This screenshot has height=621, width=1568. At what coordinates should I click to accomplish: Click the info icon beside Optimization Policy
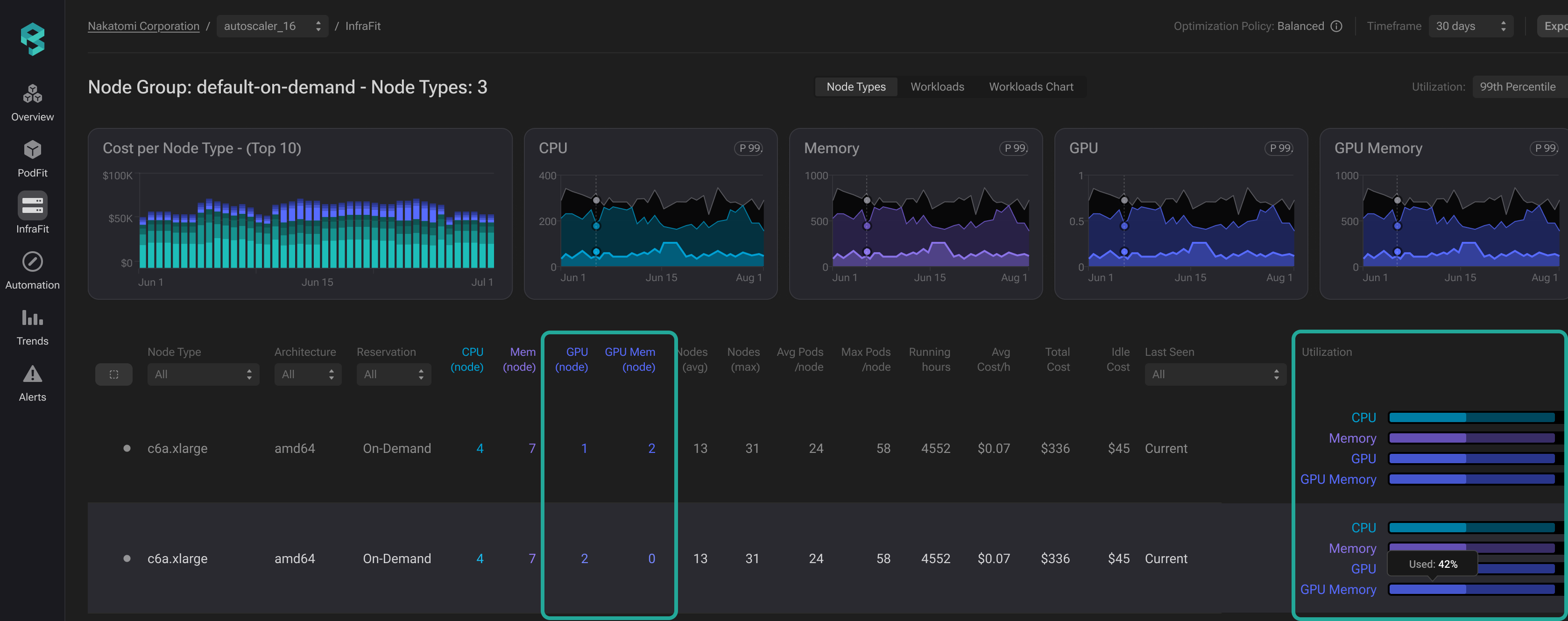click(1337, 26)
